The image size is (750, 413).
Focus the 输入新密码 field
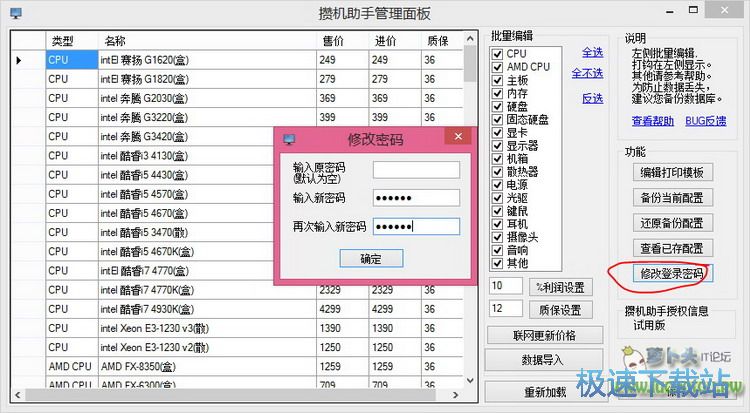click(416, 198)
